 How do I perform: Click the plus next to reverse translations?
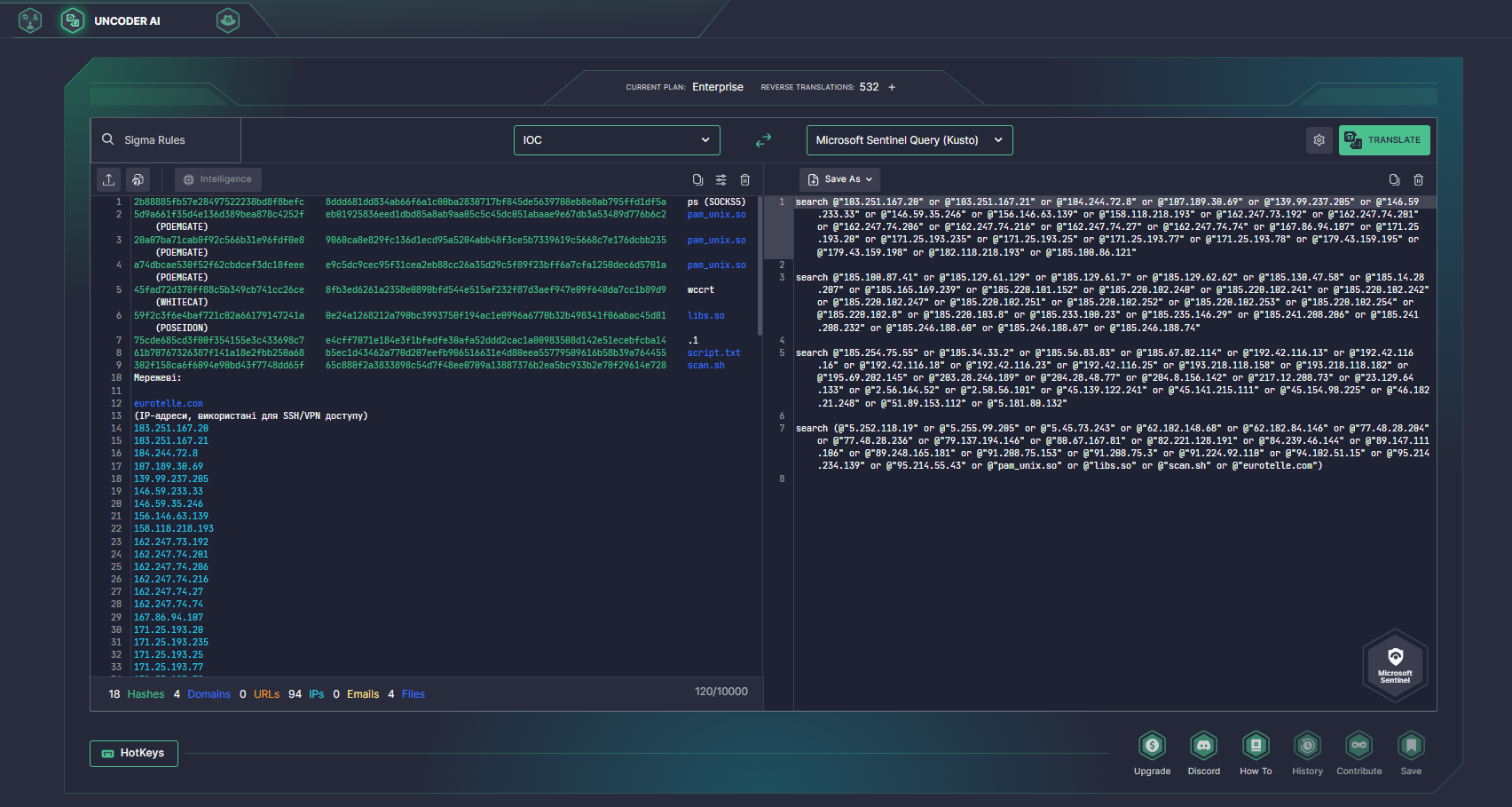click(x=892, y=87)
